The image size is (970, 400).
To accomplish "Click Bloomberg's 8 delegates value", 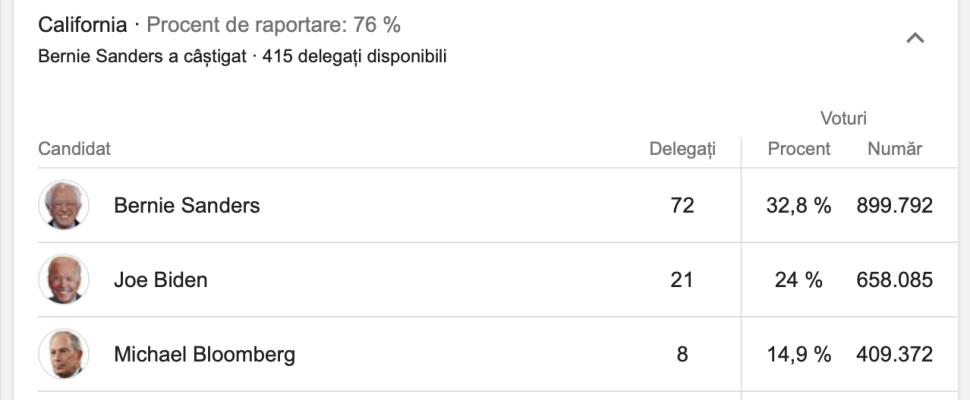I will [x=682, y=354].
